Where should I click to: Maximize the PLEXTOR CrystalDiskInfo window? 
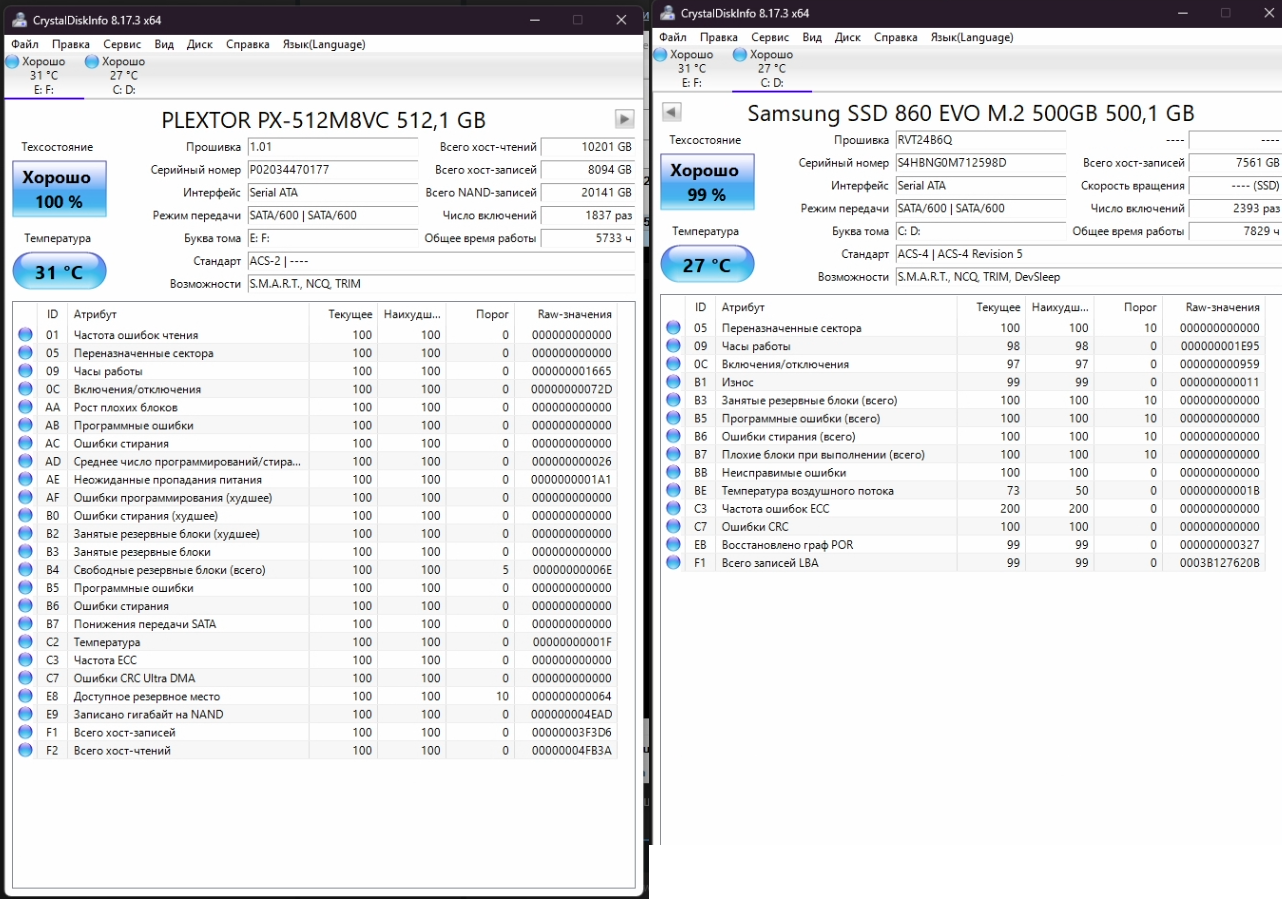pos(577,20)
